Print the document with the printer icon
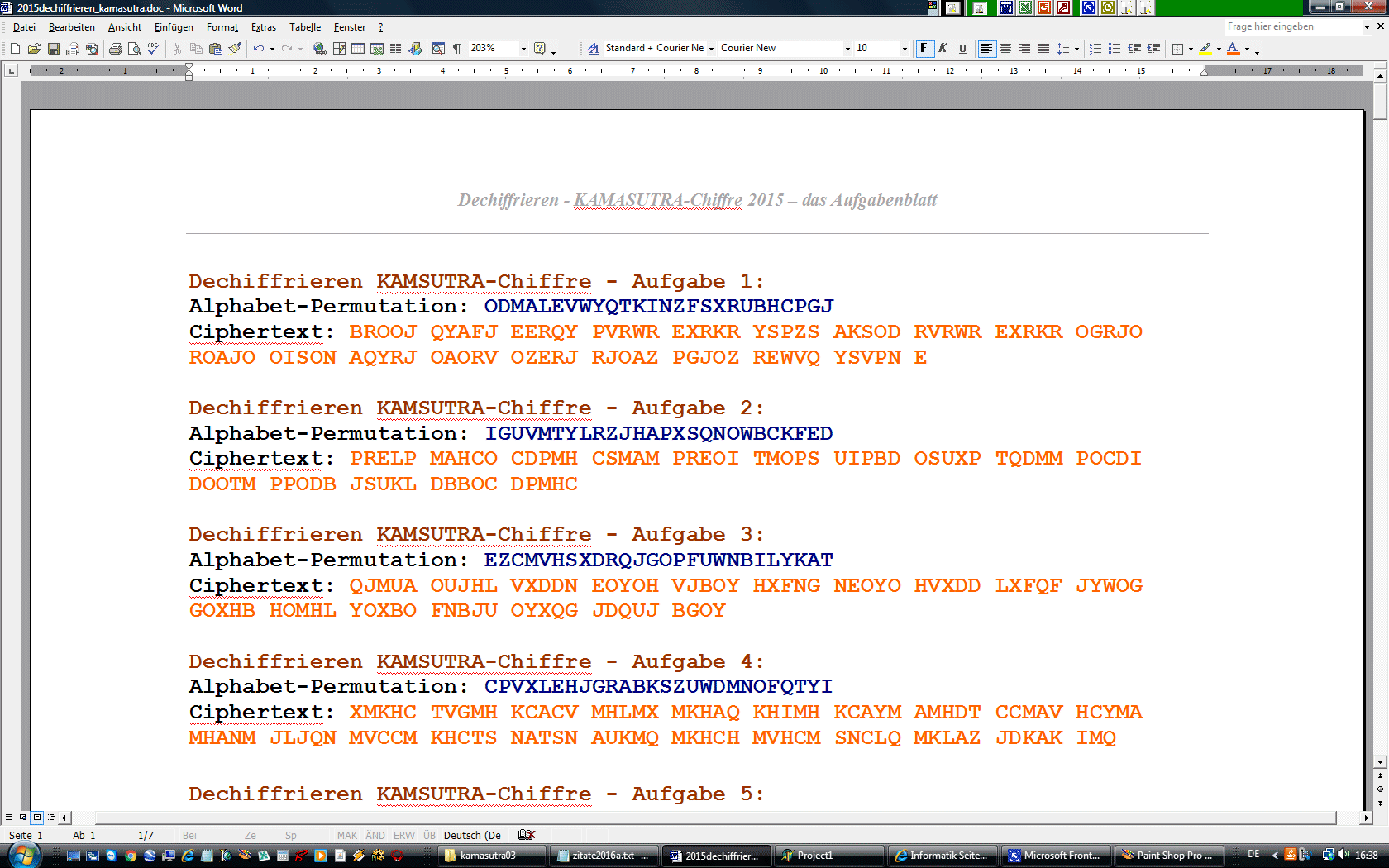The image size is (1389, 868). [116, 49]
